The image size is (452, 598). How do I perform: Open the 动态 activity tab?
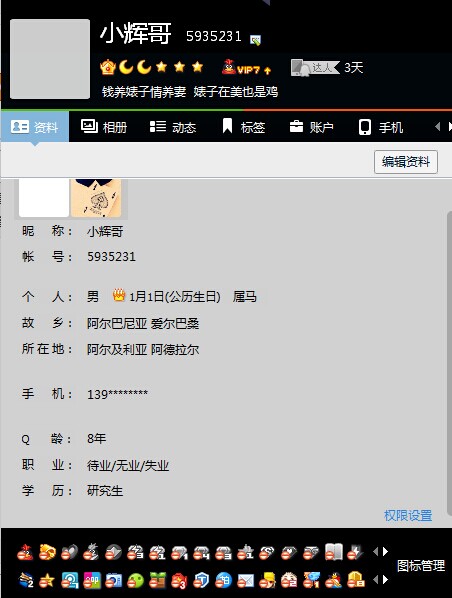(173, 127)
